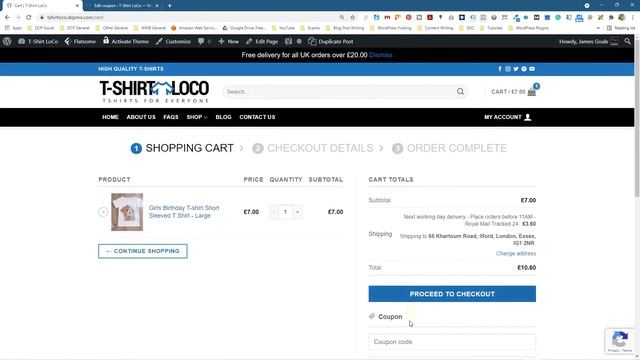Viewport: 640px width, 360px height.
Task: Visit the Pinterest social icon
Action: pos(524,69)
